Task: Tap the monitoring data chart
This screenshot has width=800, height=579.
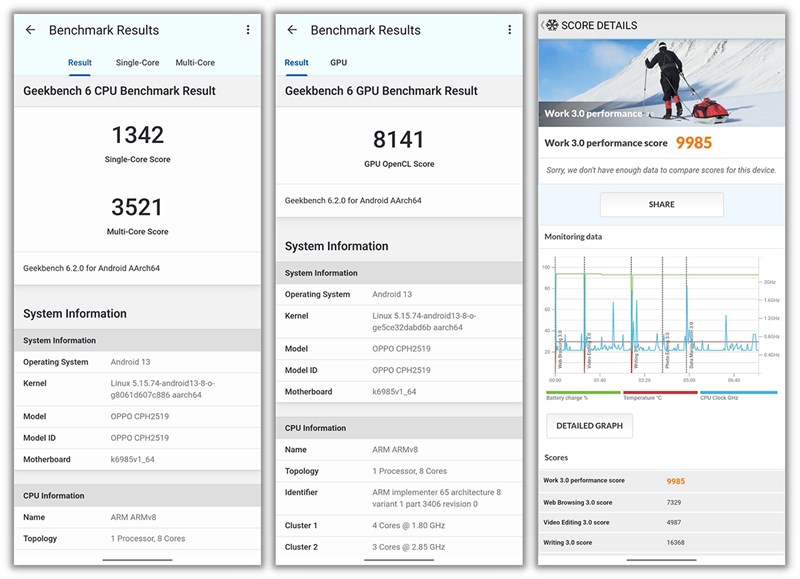Action: [662, 319]
